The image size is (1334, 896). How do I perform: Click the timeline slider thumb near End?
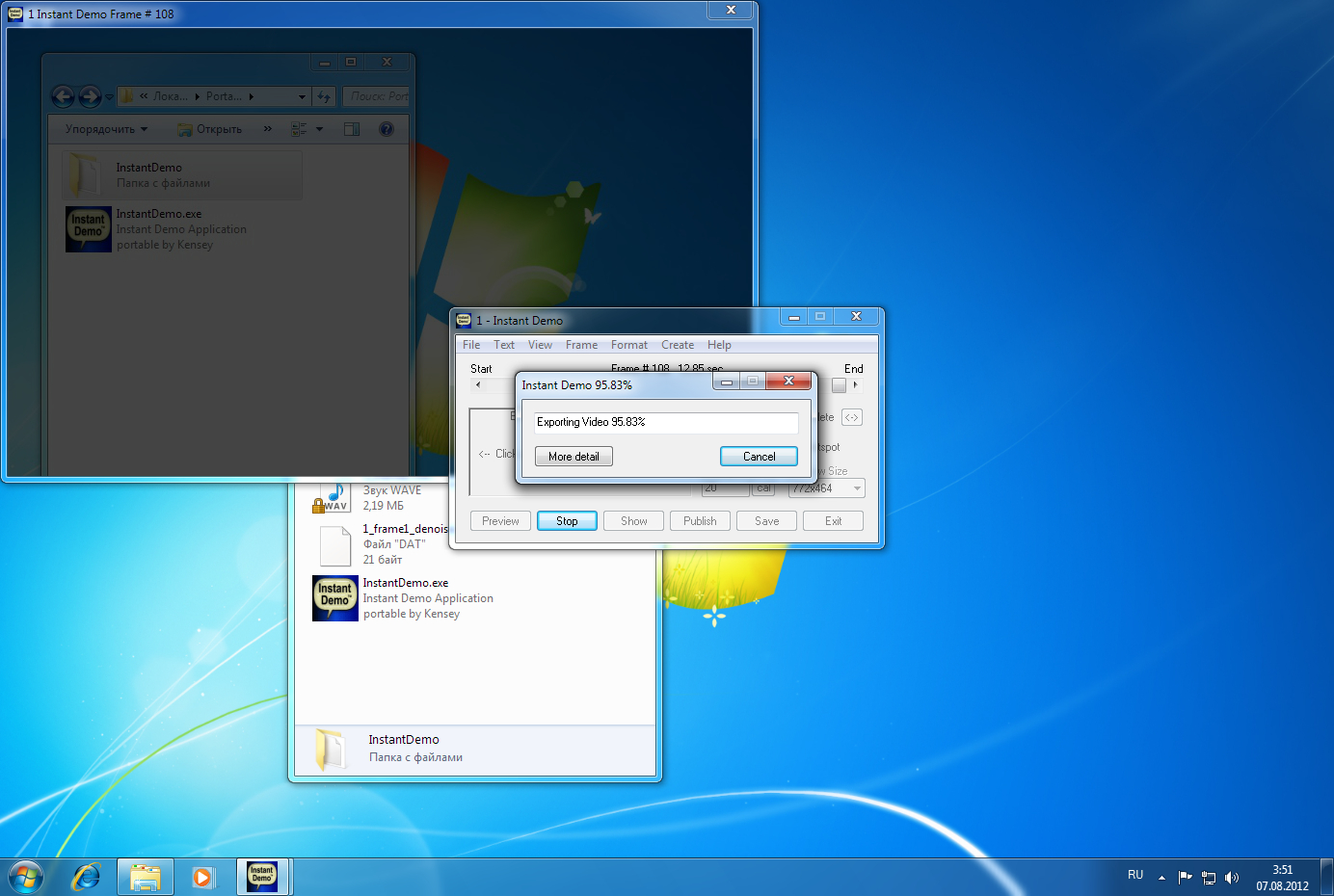(839, 385)
